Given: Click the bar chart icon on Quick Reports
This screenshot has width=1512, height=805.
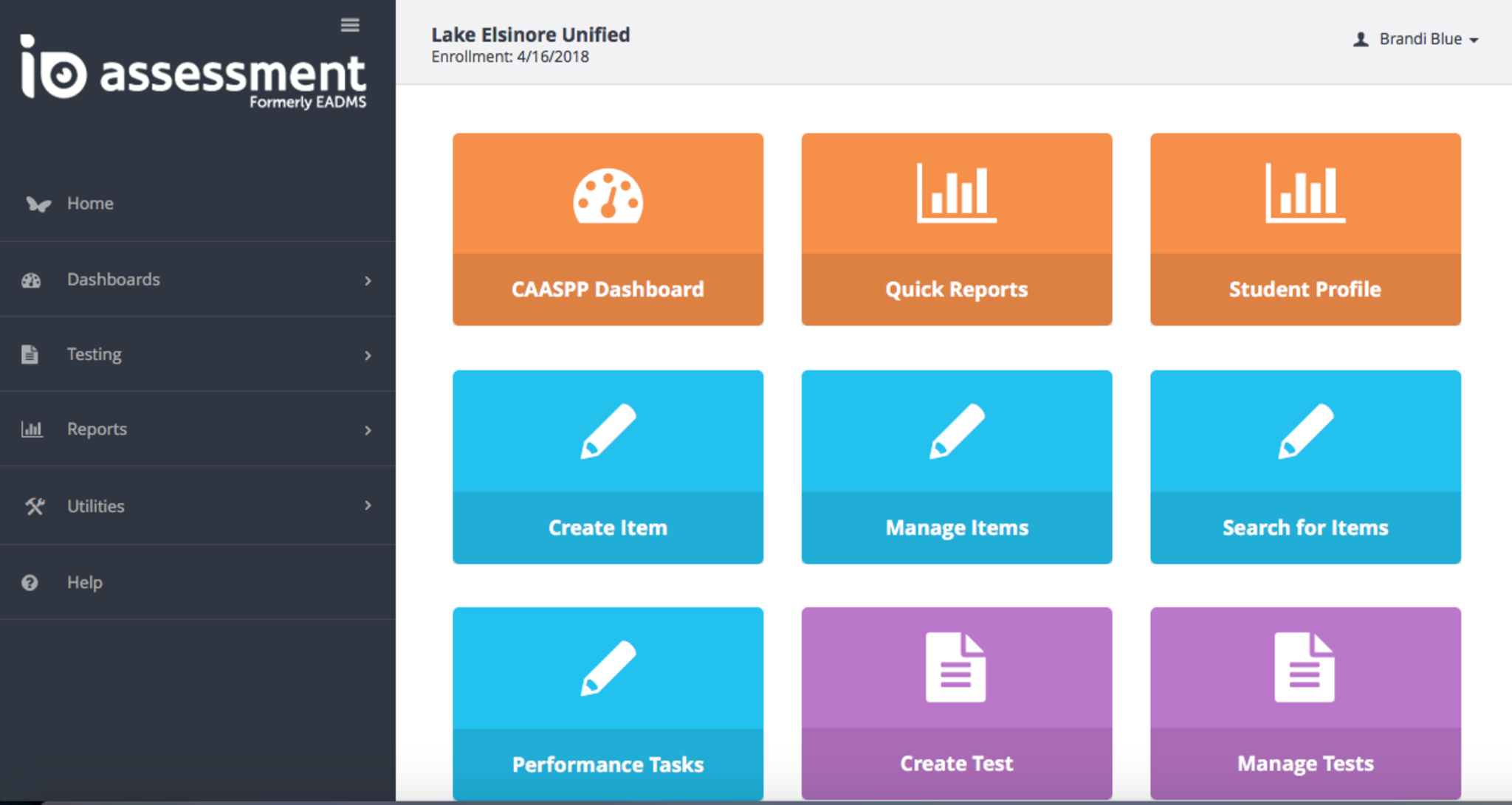Looking at the screenshot, I should pyautogui.click(x=956, y=193).
